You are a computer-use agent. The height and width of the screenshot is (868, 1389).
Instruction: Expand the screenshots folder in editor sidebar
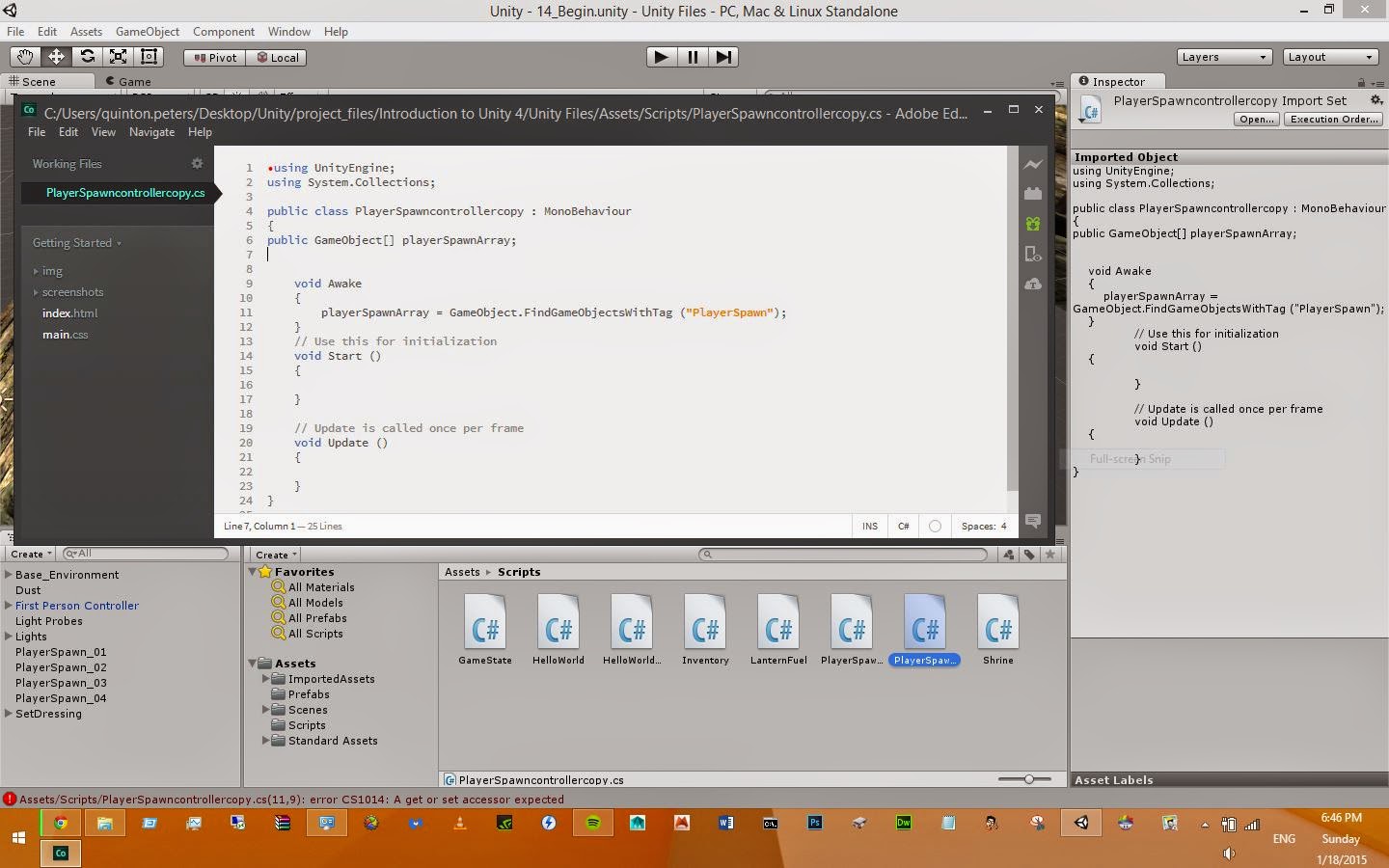37,292
